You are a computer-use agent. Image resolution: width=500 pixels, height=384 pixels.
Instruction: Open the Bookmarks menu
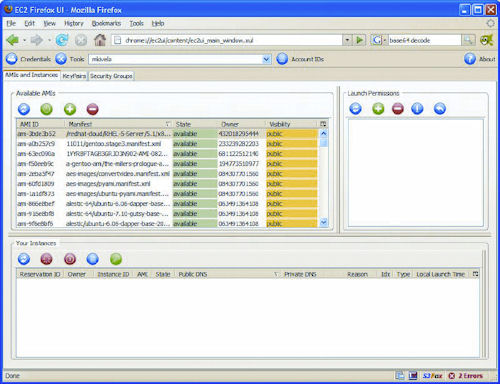coord(106,23)
